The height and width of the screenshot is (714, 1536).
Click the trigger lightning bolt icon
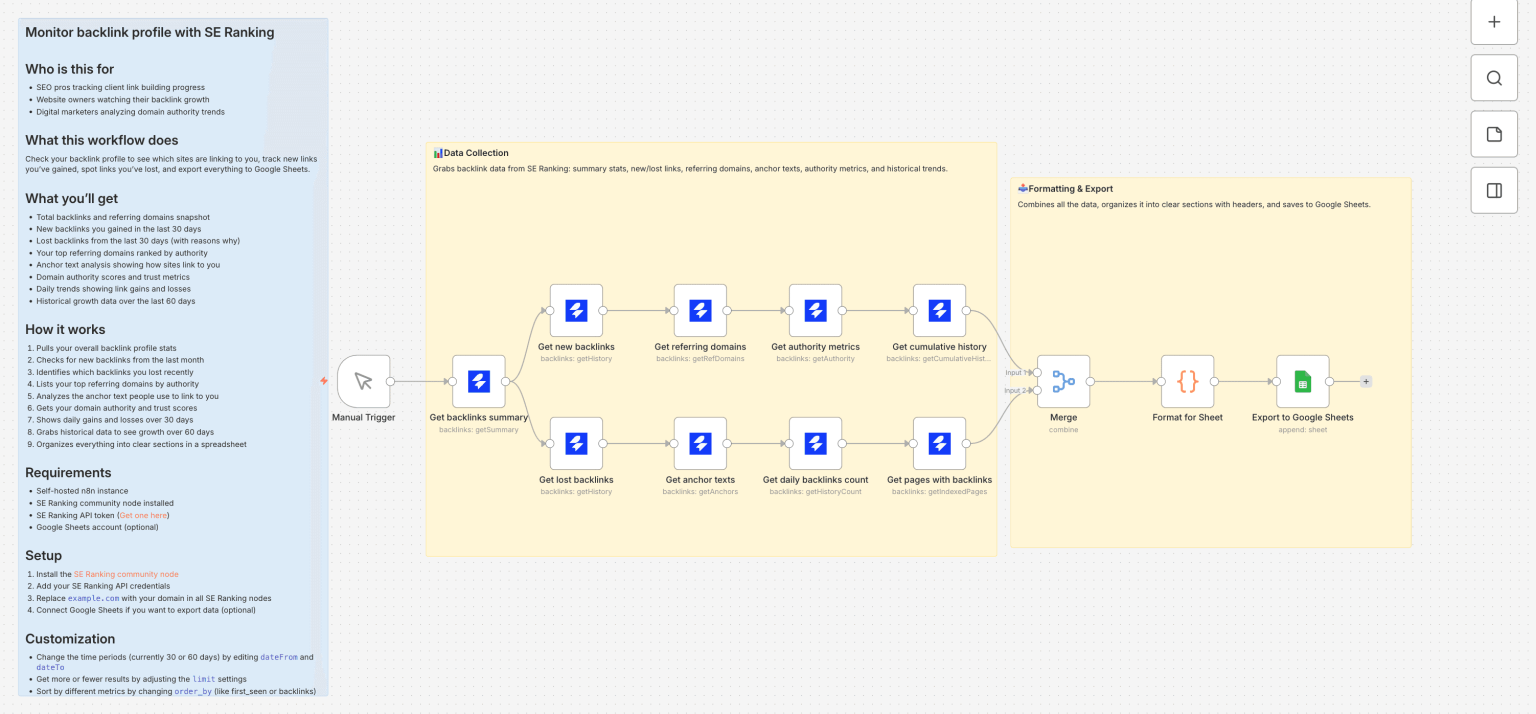pyautogui.click(x=324, y=381)
